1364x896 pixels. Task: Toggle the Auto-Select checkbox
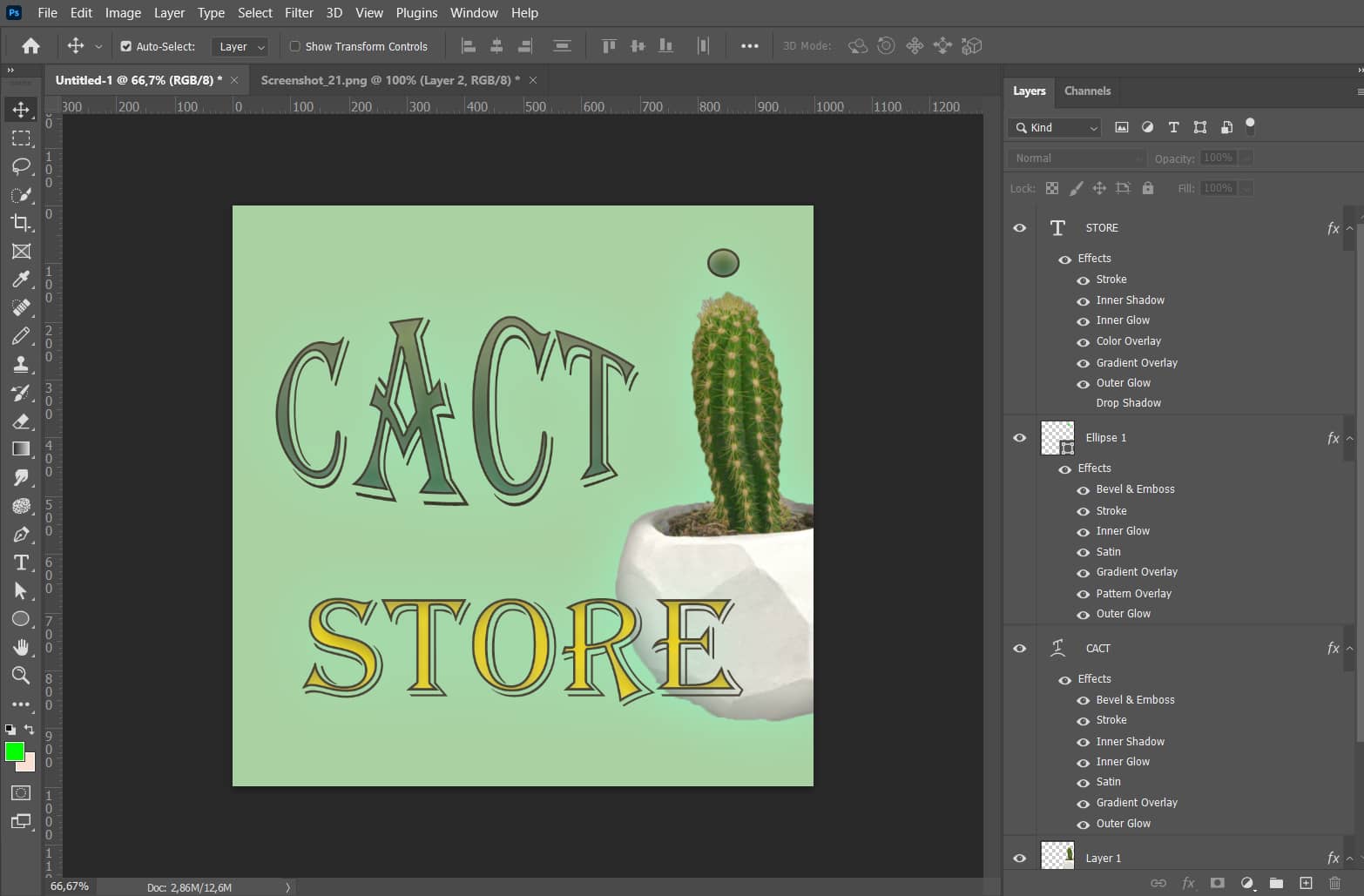[x=126, y=46]
